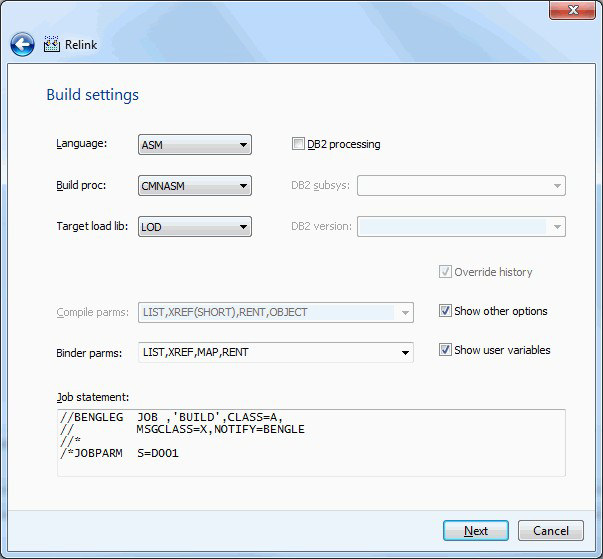603x559 pixels.
Task: Click the Binder parms text field
Action: point(268,353)
